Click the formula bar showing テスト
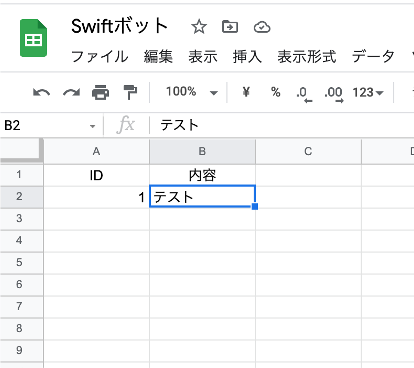 [282, 125]
